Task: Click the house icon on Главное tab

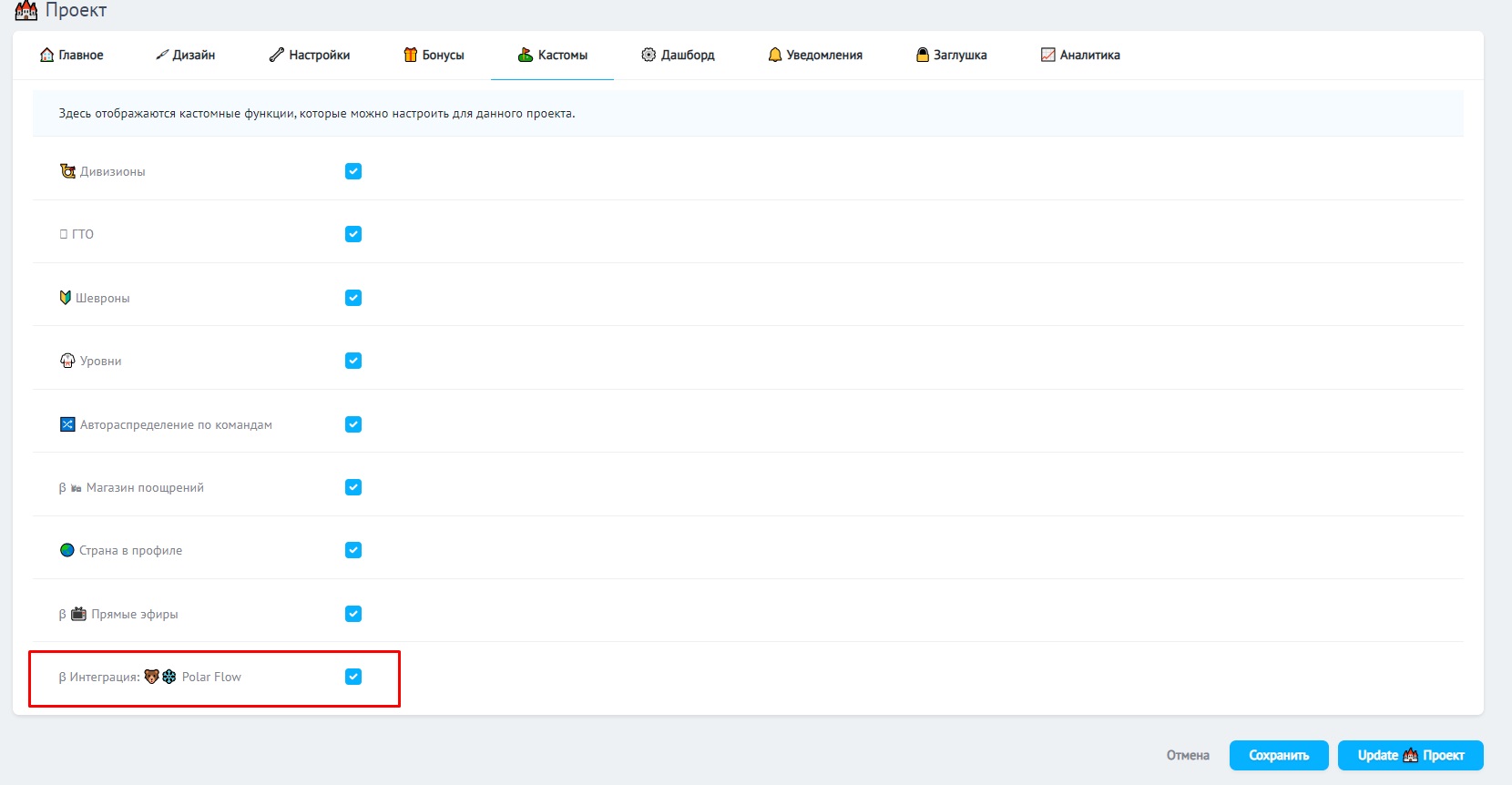Action: pos(46,55)
